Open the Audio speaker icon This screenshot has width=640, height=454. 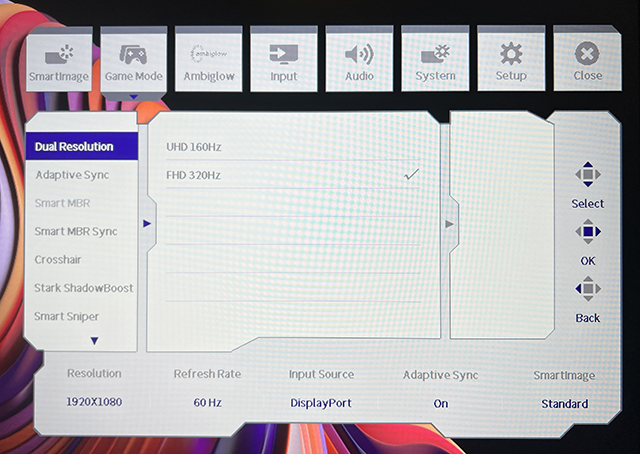click(359, 52)
